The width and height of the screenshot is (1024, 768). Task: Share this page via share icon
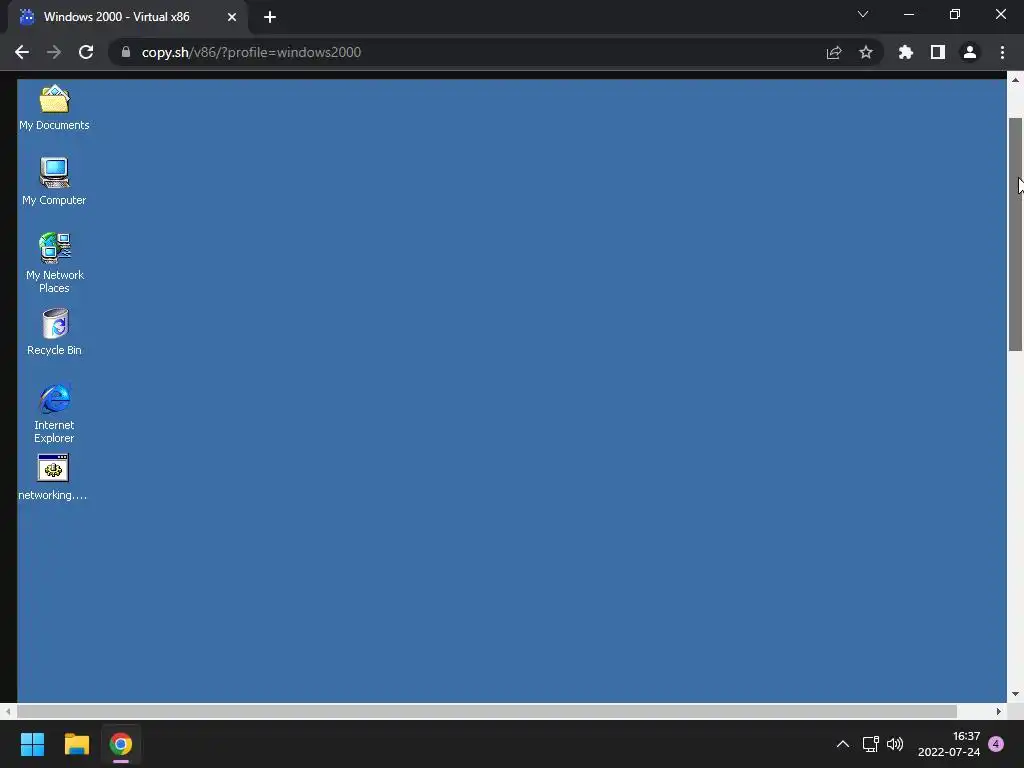click(x=834, y=52)
